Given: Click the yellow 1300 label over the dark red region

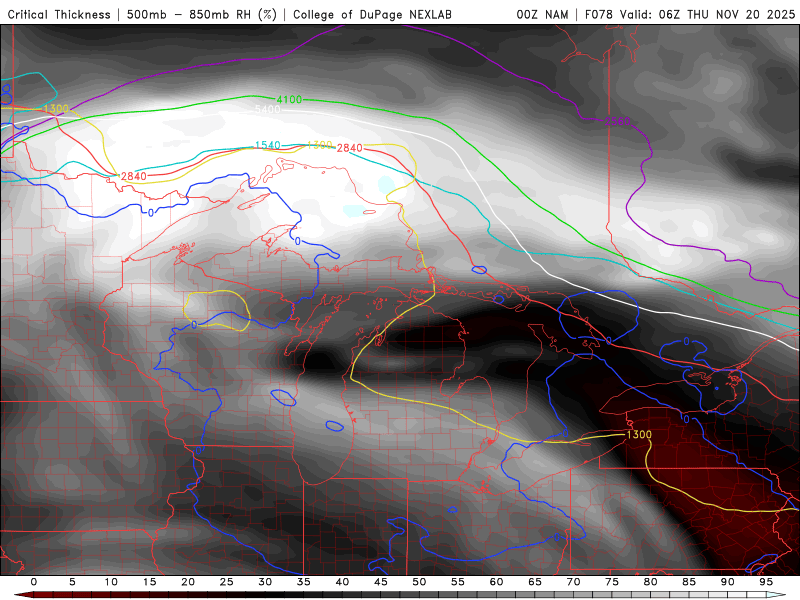Looking at the screenshot, I should pyautogui.click(x=639, y=434).
